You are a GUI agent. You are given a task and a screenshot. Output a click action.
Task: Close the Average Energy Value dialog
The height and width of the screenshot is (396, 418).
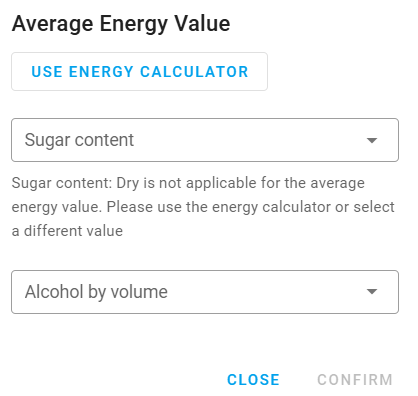coord(253,380)
